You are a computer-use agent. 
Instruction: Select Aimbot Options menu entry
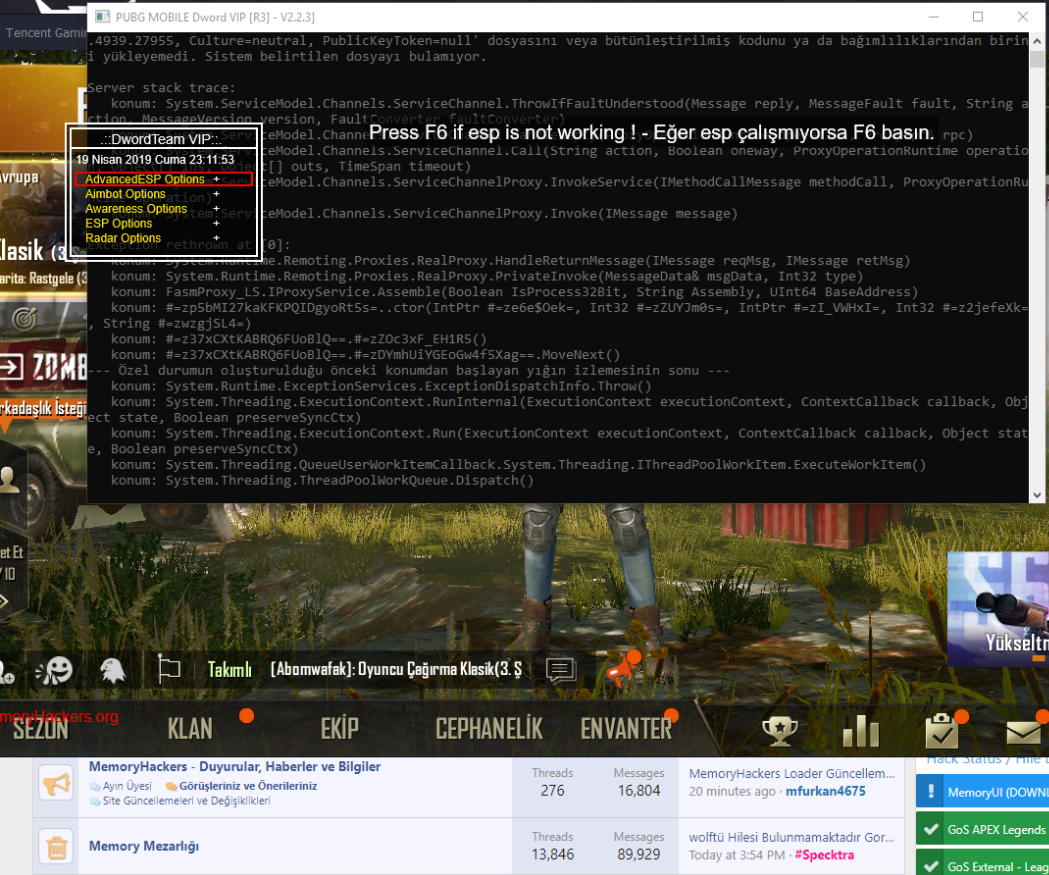(125, 194)
